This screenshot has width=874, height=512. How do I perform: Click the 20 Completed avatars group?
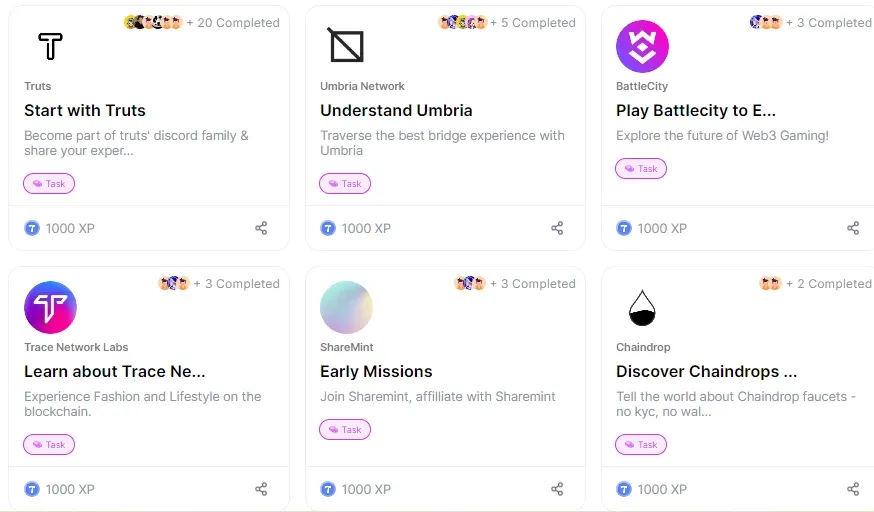pos(153,22)
